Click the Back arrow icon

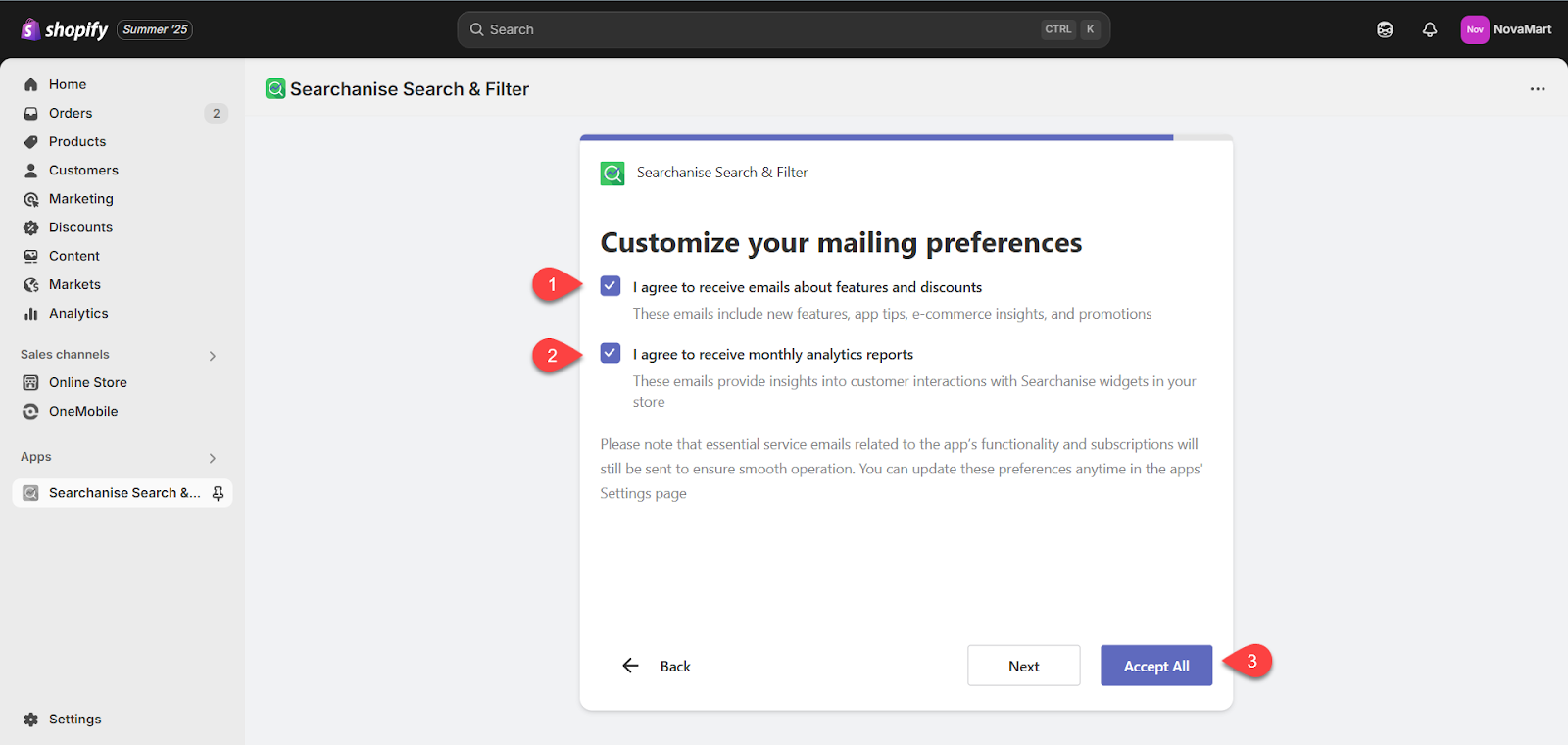pyautogui.click(x=630, y=666)
